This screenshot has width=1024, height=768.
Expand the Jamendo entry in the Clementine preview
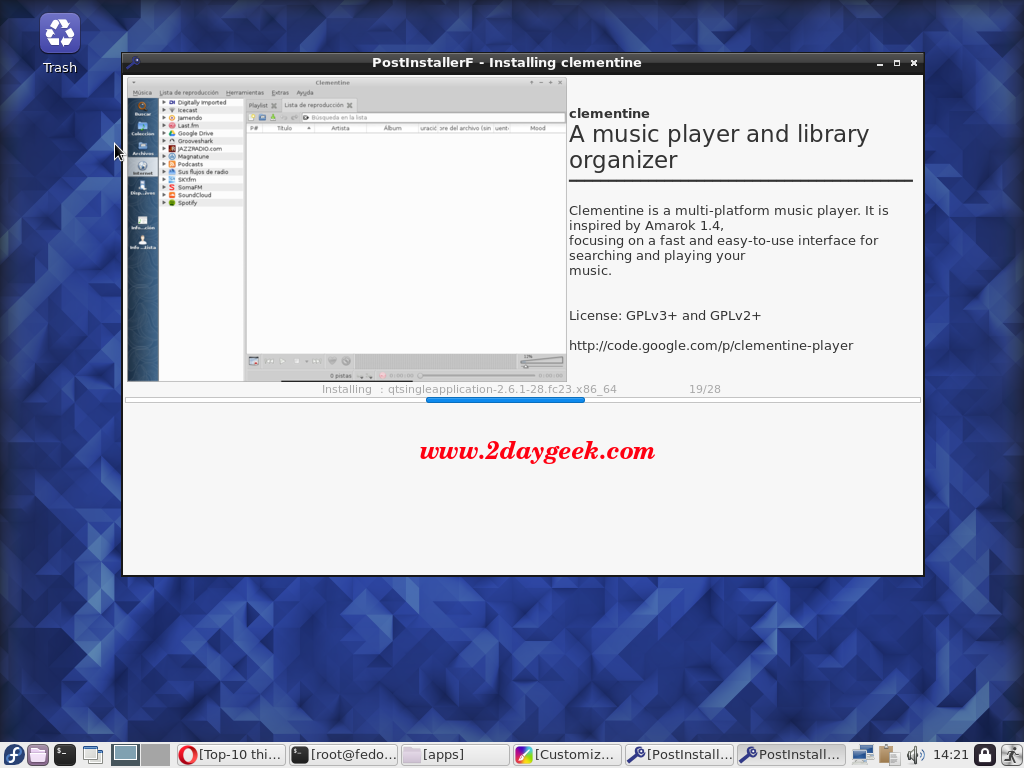click(x=165, y=118)
